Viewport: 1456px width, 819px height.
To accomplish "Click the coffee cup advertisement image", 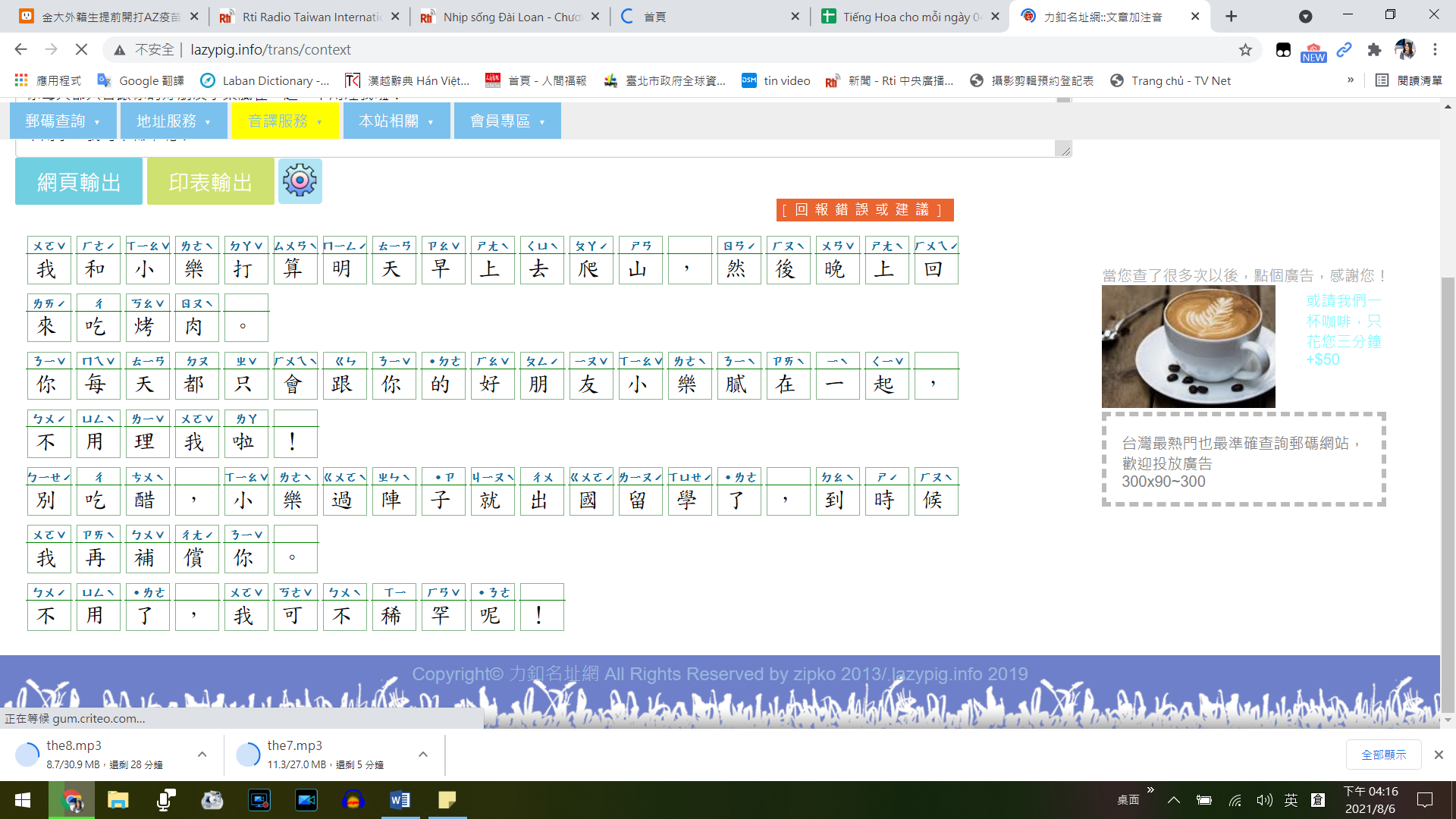I will pyautogui.click(x=1188, y=347).
